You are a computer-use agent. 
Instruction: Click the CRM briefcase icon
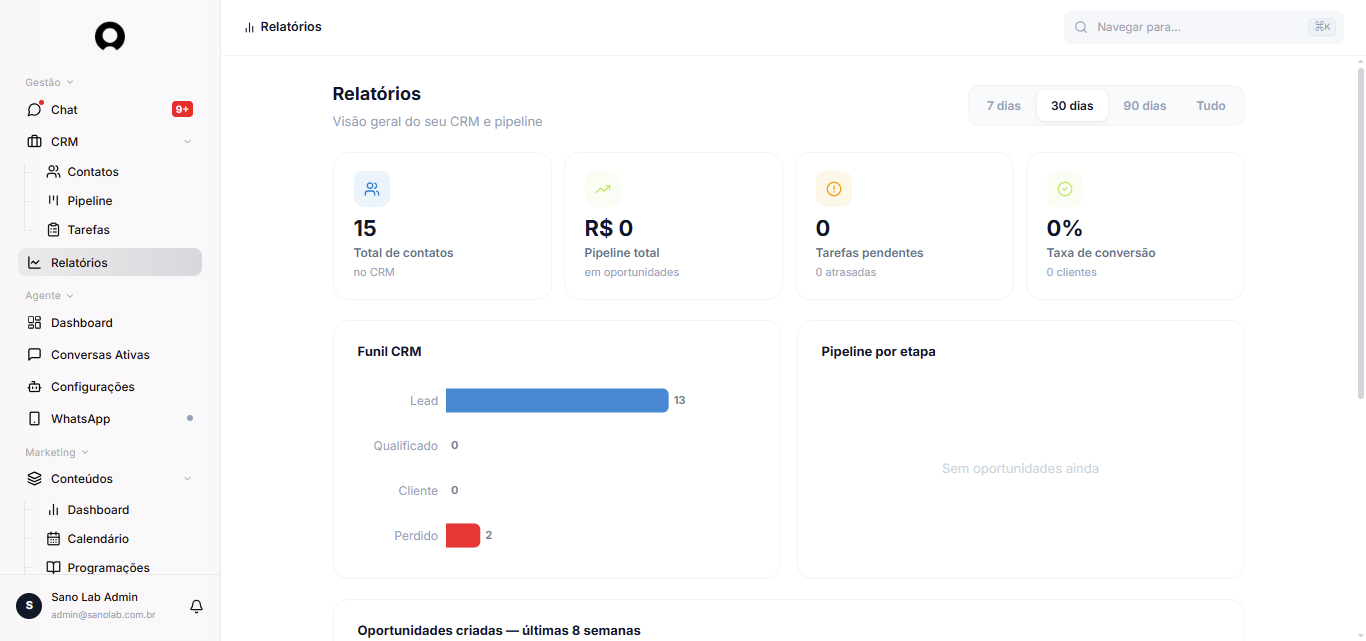35,141
